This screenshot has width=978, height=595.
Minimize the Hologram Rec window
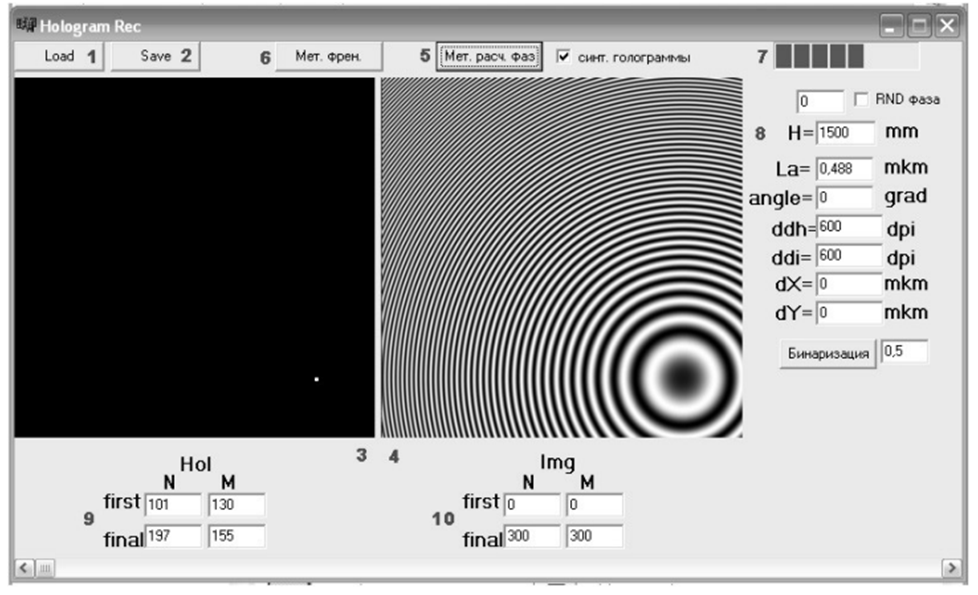tap(891, 26)
